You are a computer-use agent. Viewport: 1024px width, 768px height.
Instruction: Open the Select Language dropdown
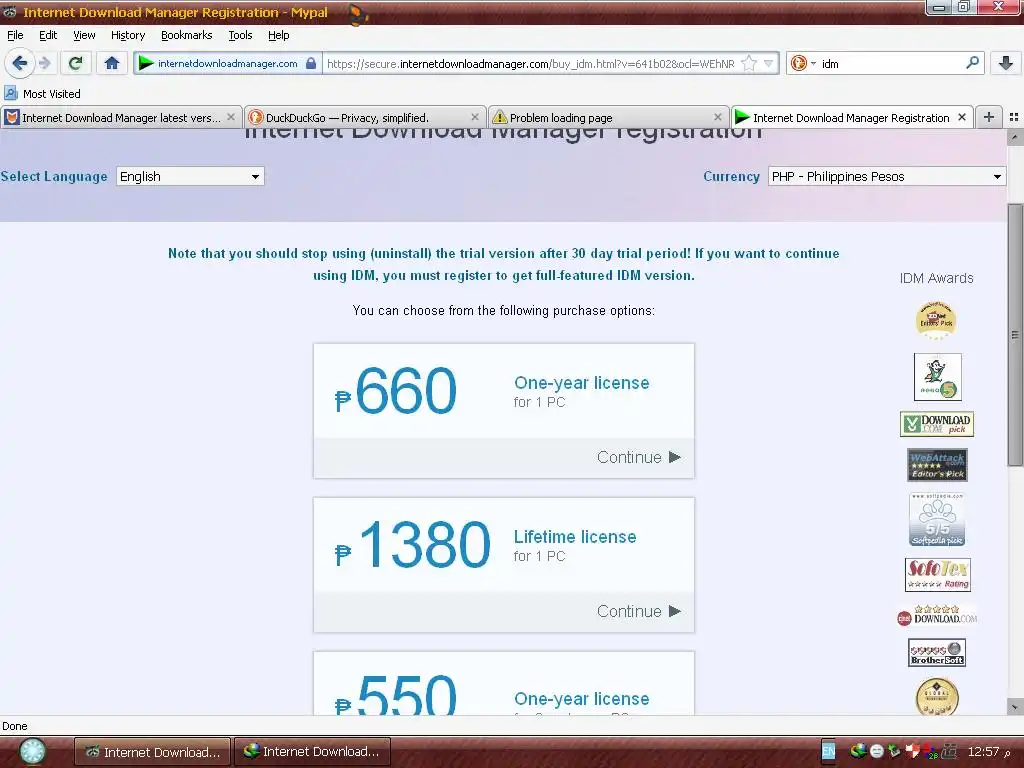click(190, 176)
